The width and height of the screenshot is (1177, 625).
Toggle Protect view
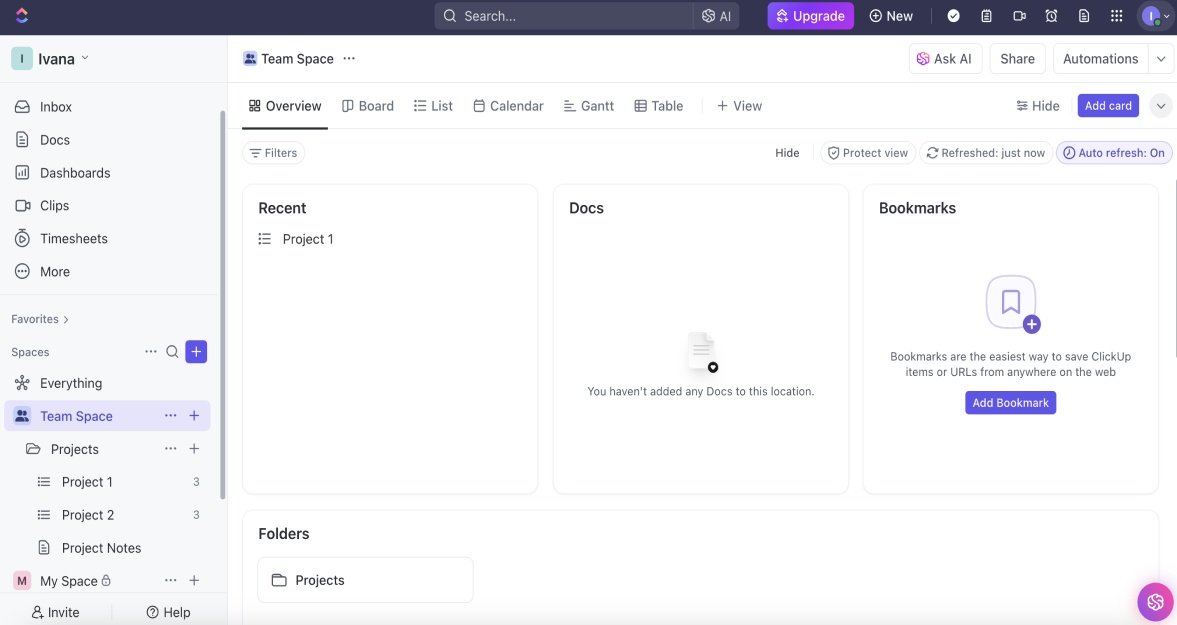868,153
